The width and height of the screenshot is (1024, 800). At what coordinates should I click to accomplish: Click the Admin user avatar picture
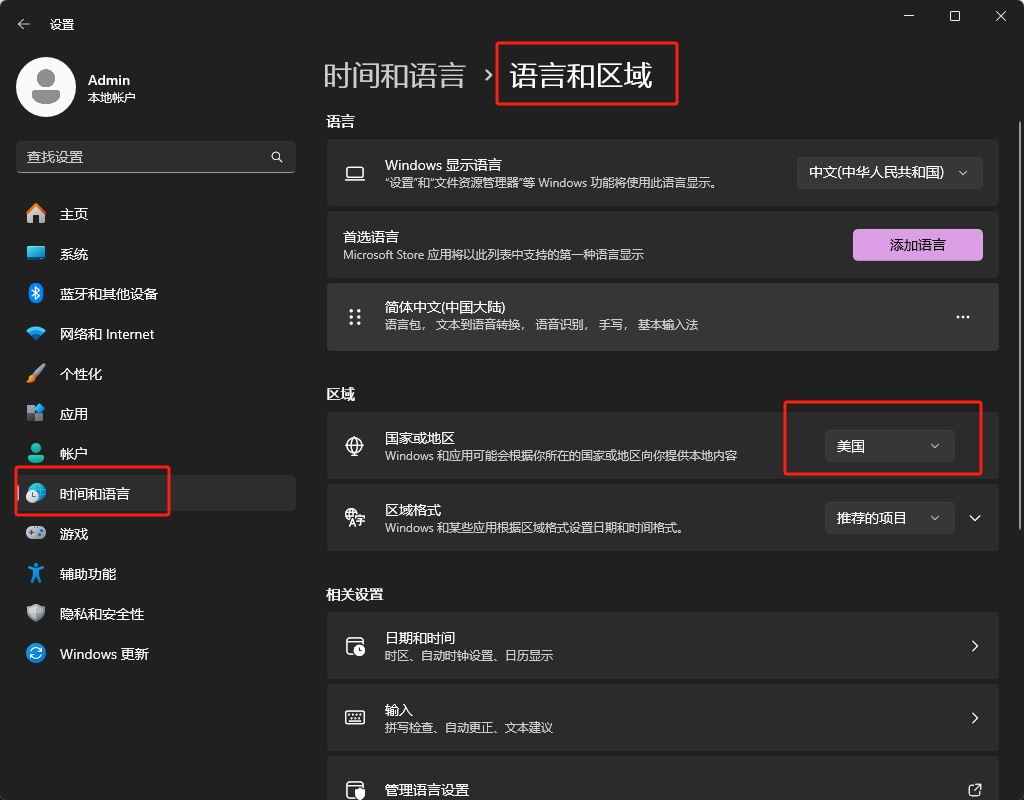click(46, 87)
